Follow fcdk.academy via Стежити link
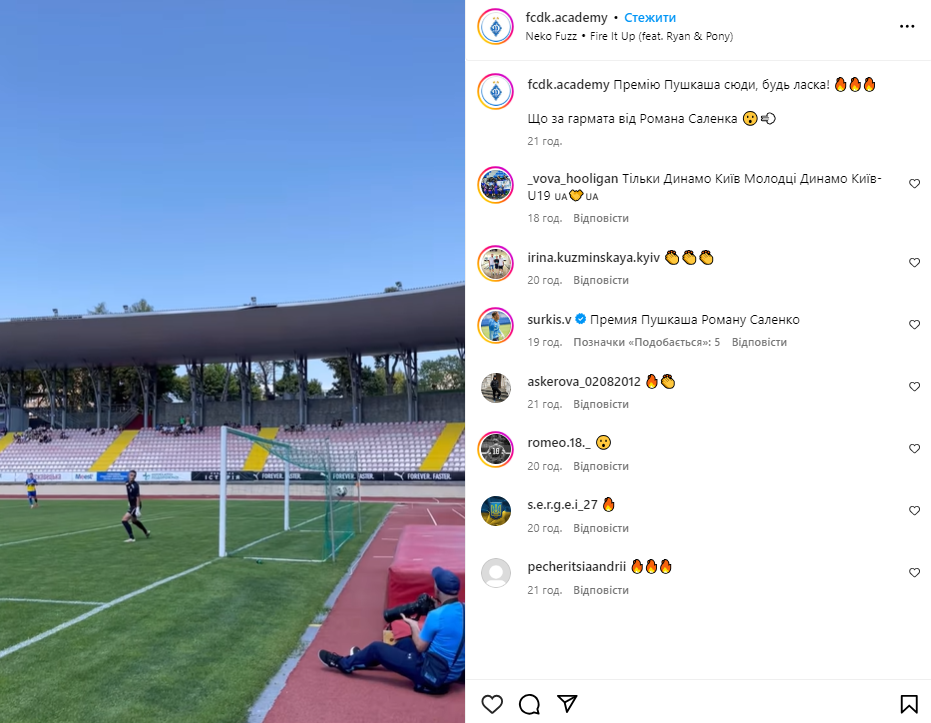The height and width of the screenshot is (723, 931). click(x=650, y=18)
